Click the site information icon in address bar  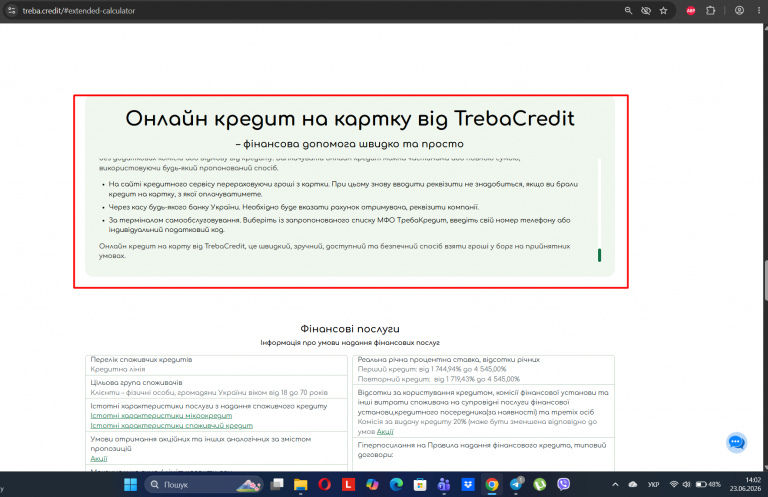(12, 10)
